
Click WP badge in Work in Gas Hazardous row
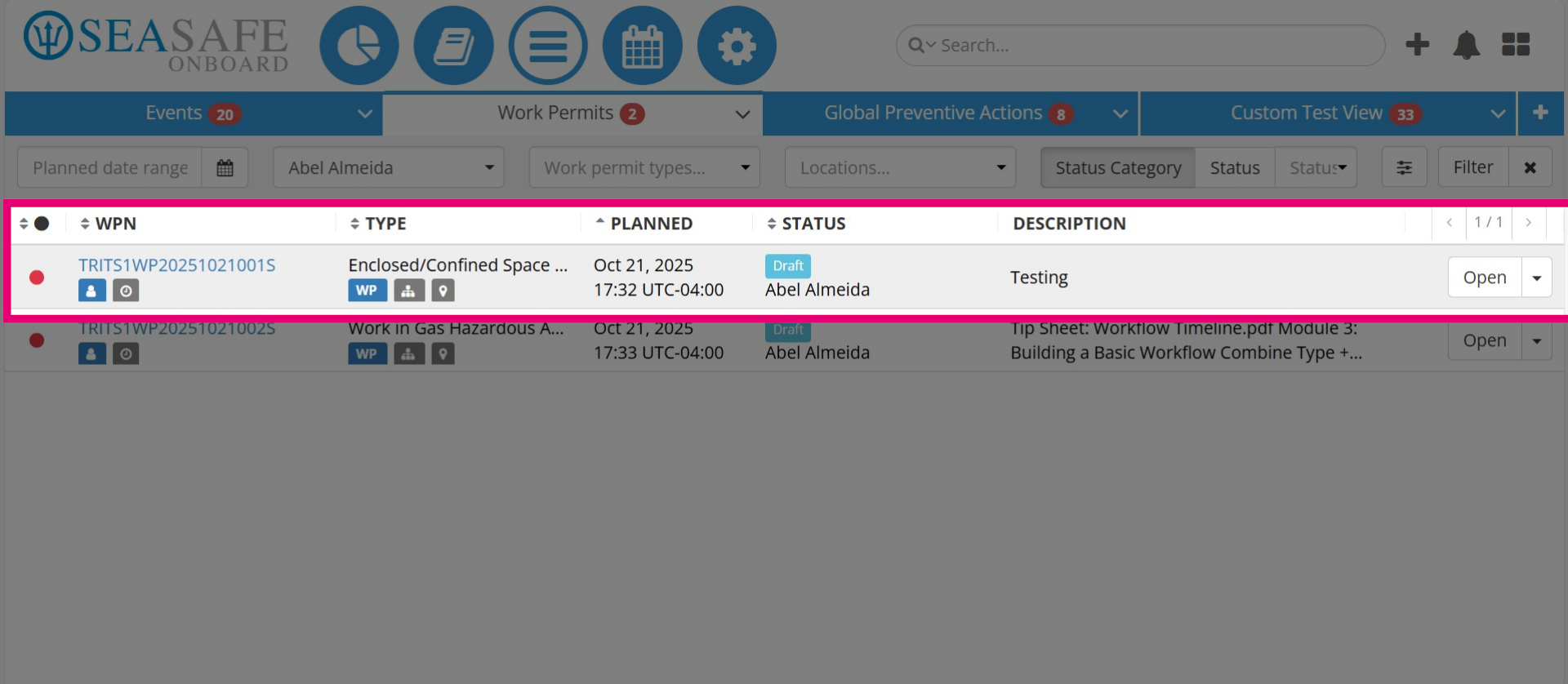click(x=367, y=353)
